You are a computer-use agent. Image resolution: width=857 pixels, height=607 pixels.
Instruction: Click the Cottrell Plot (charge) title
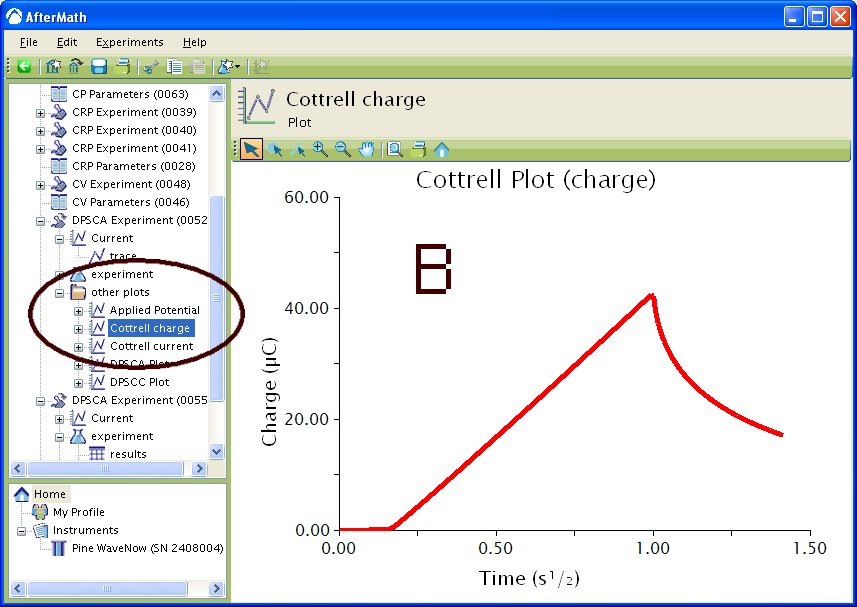point(536,179)
